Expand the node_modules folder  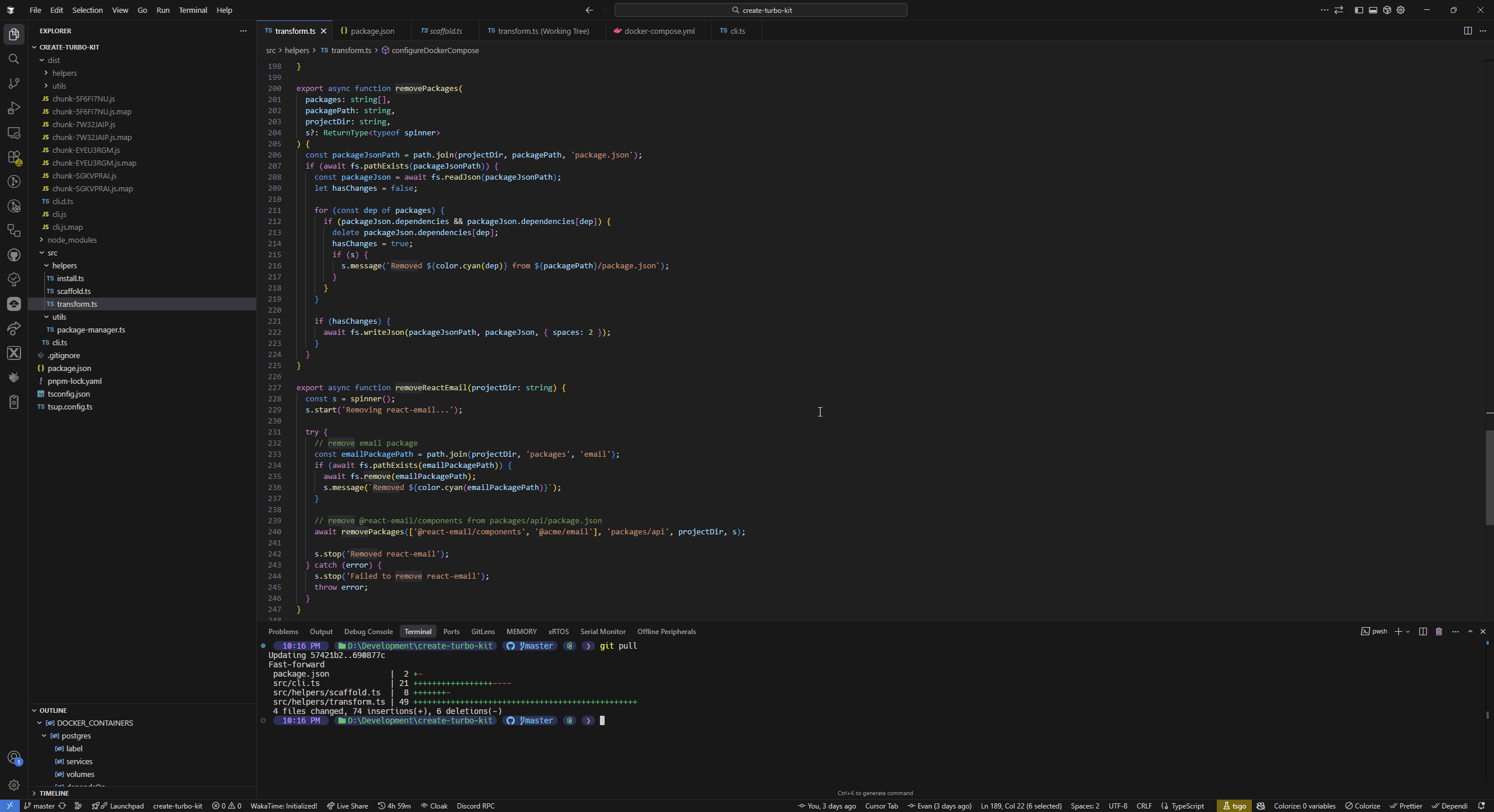tap(72, 240)
